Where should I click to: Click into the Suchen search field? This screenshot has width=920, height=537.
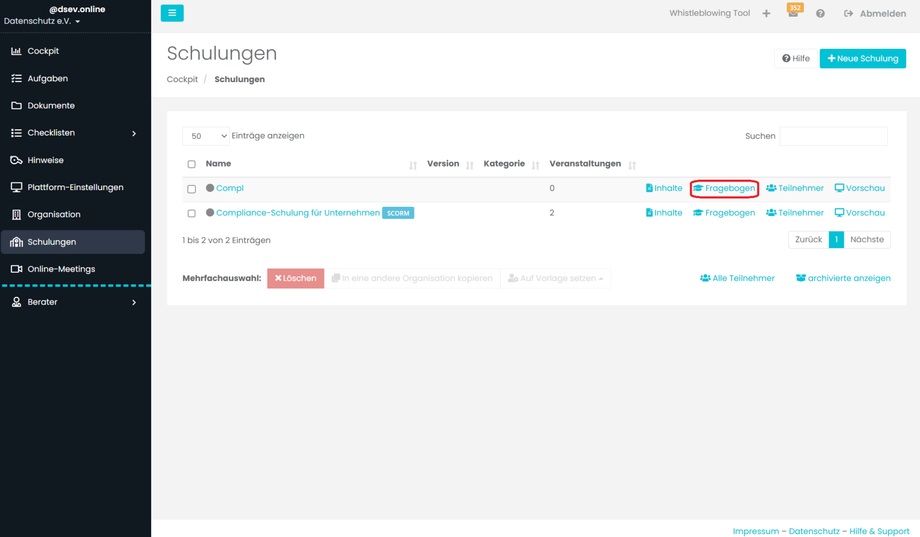pos(833,136)
